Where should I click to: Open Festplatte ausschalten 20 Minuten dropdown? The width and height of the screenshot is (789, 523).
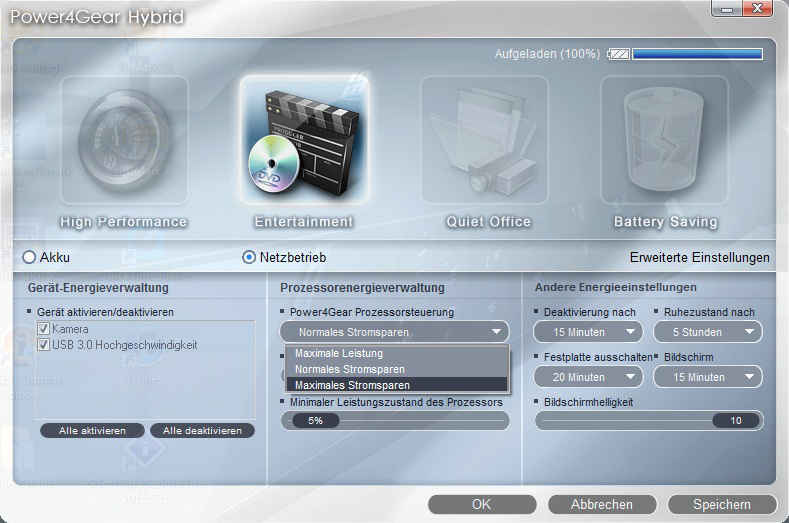point(588,377)
